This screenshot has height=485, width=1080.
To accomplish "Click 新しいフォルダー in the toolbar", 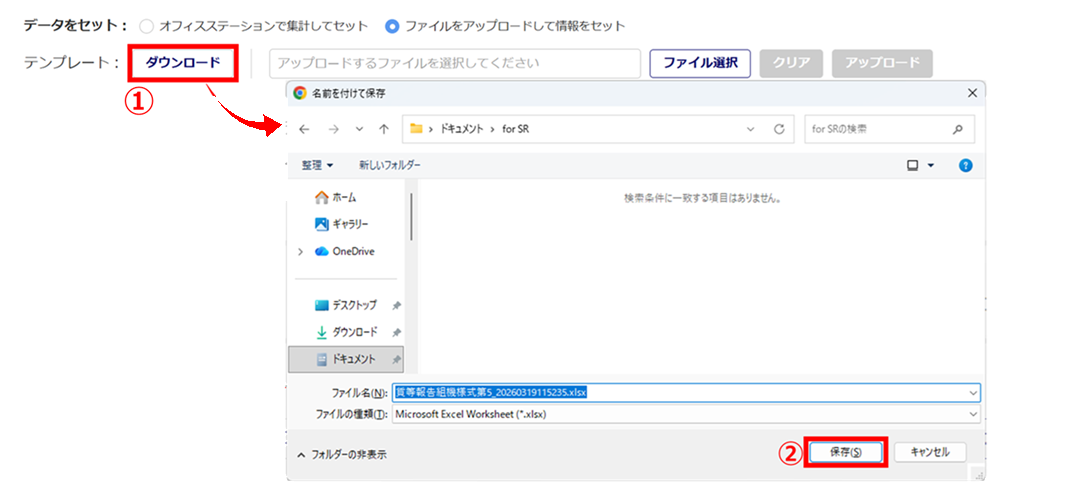I will 390,165.
